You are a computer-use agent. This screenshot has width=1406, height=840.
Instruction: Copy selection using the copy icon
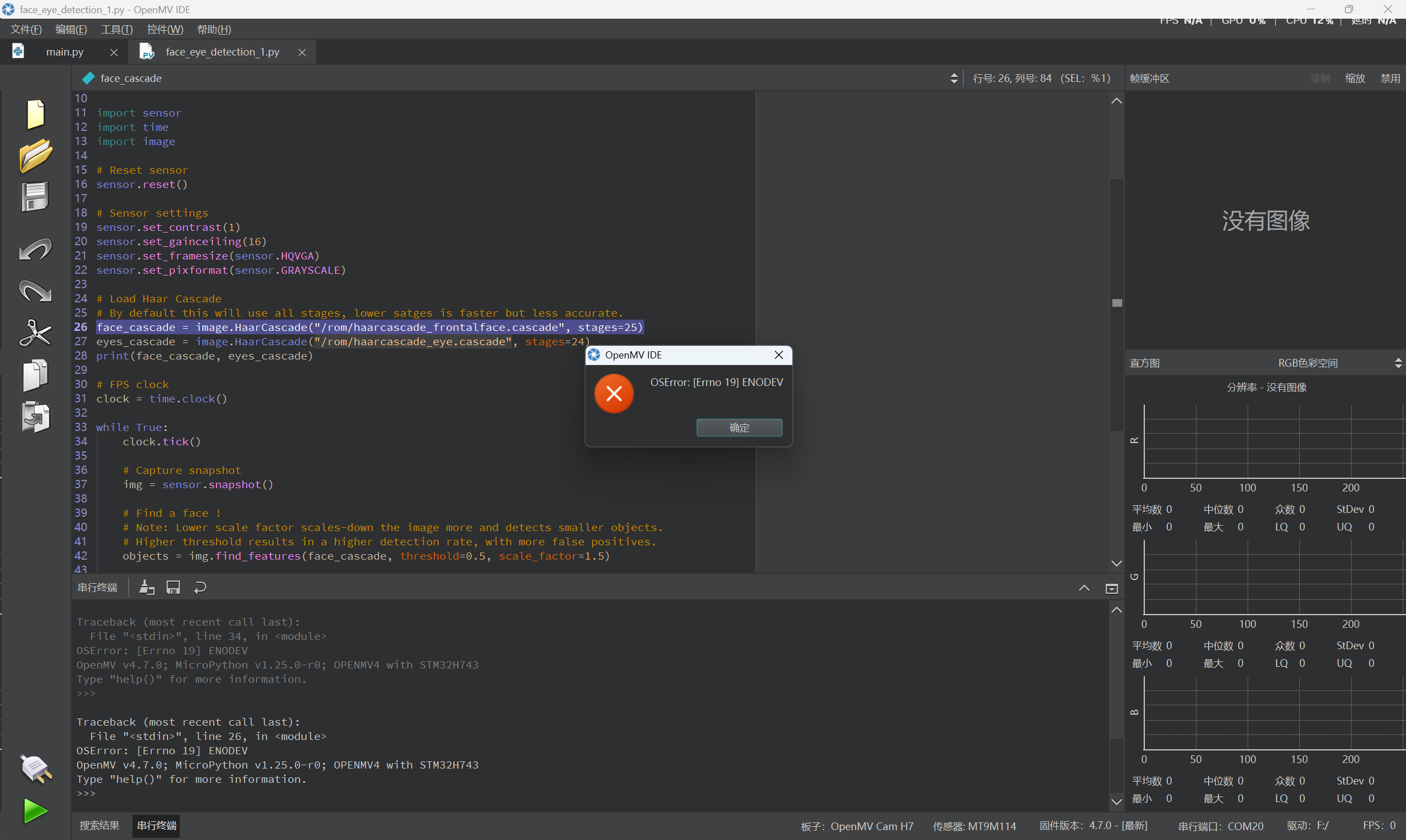click(x=35, y=375)
